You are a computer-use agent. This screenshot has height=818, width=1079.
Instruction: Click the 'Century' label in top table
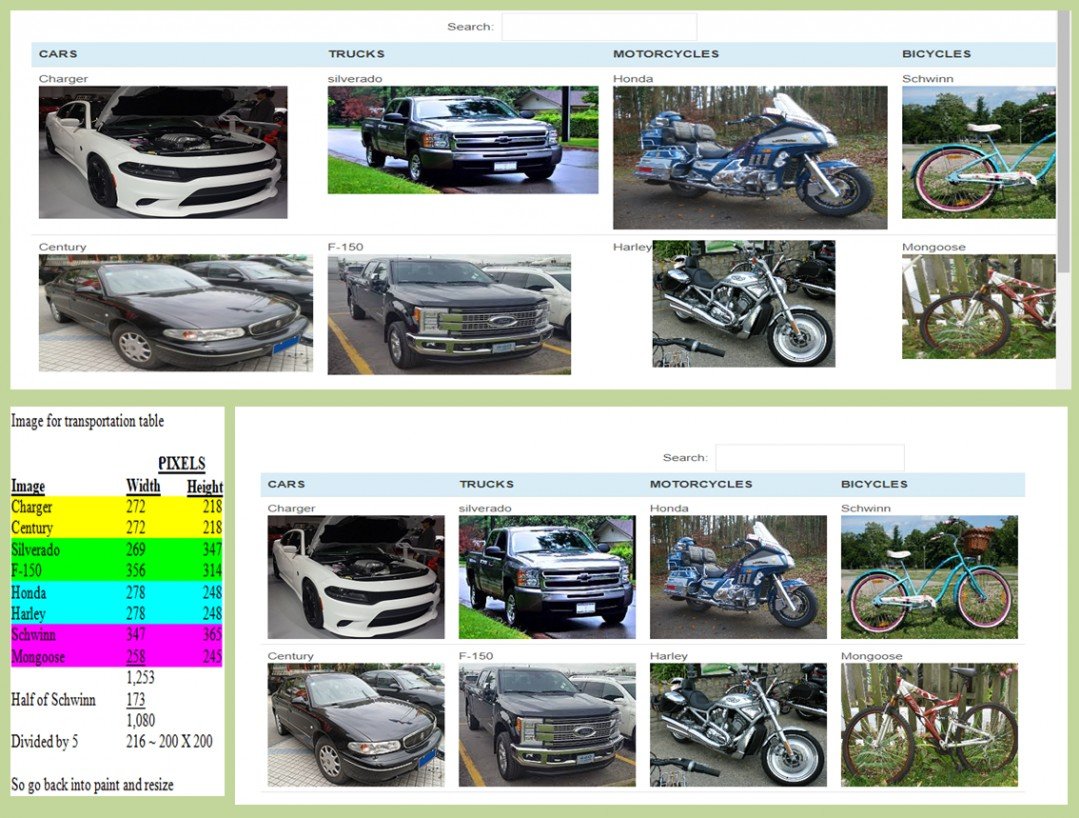pos(63,247)
